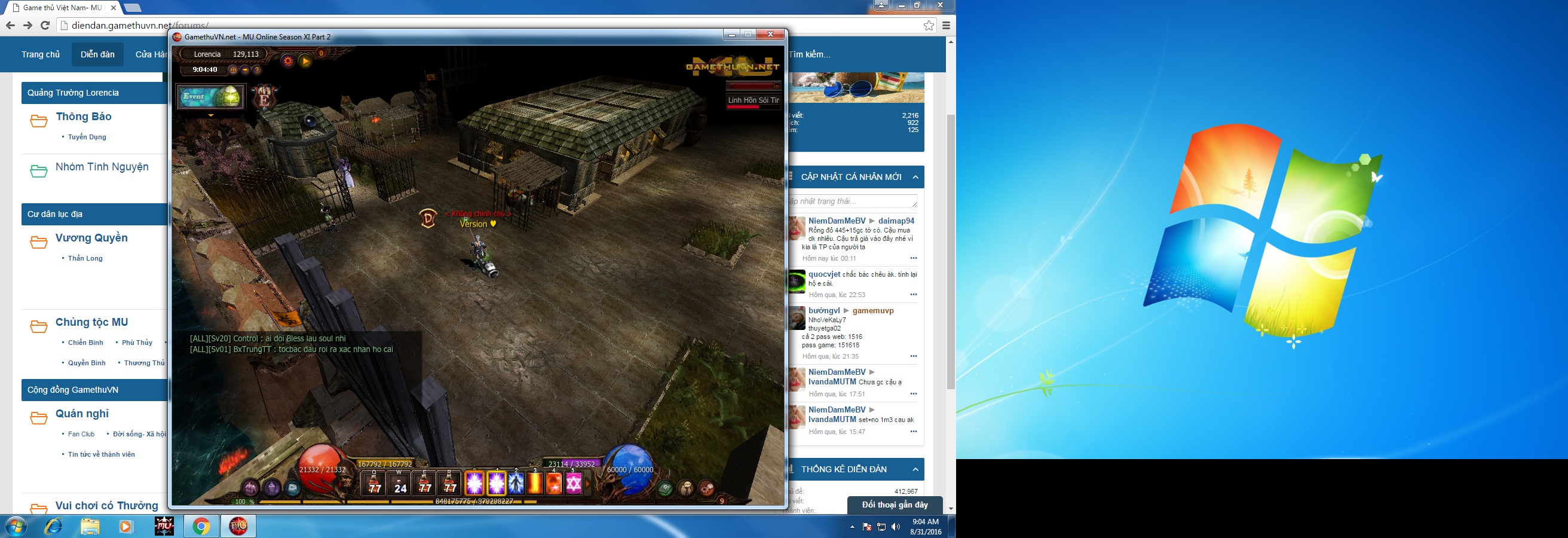Viewport: 1568px width, 538px height.
Task: Open the friends chat icon at bottom right
Action: (686, 487)
